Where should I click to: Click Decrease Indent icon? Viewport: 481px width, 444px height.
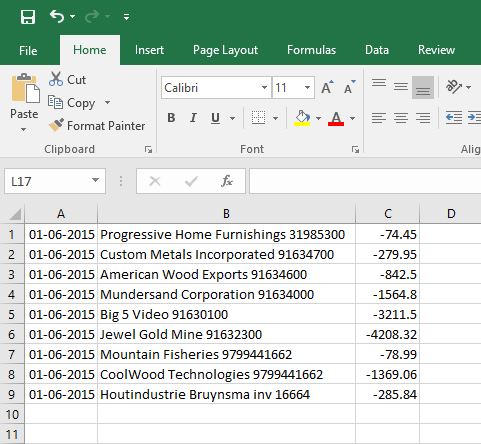click(454, 118)
